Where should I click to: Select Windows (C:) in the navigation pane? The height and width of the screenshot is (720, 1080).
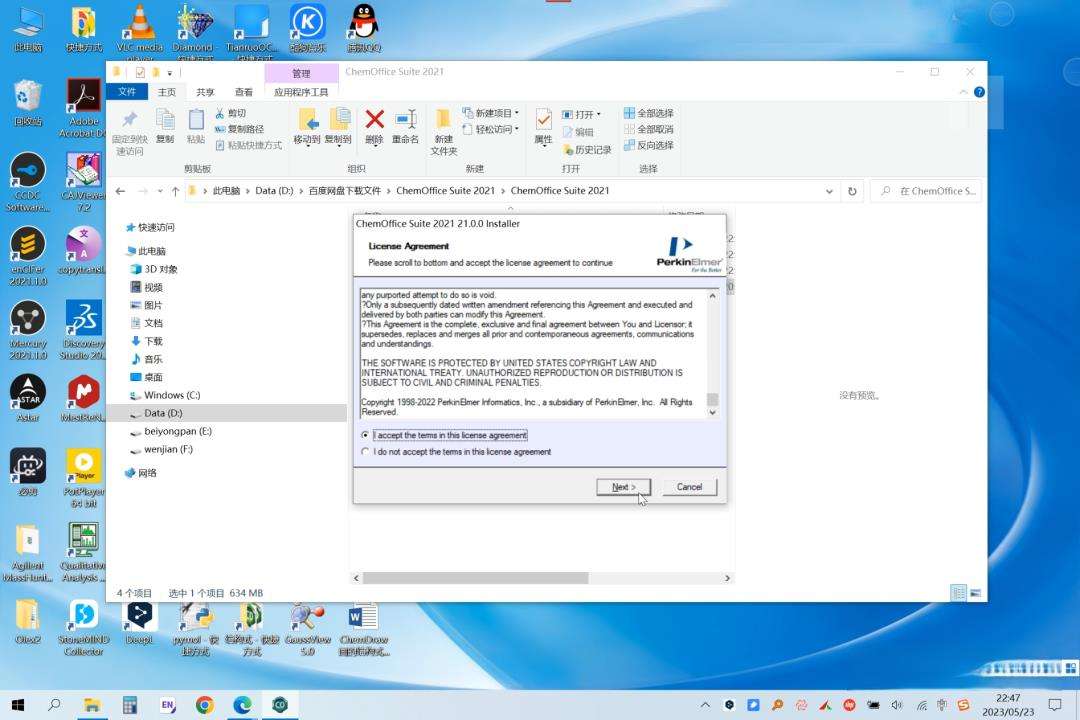pos(172,395)
